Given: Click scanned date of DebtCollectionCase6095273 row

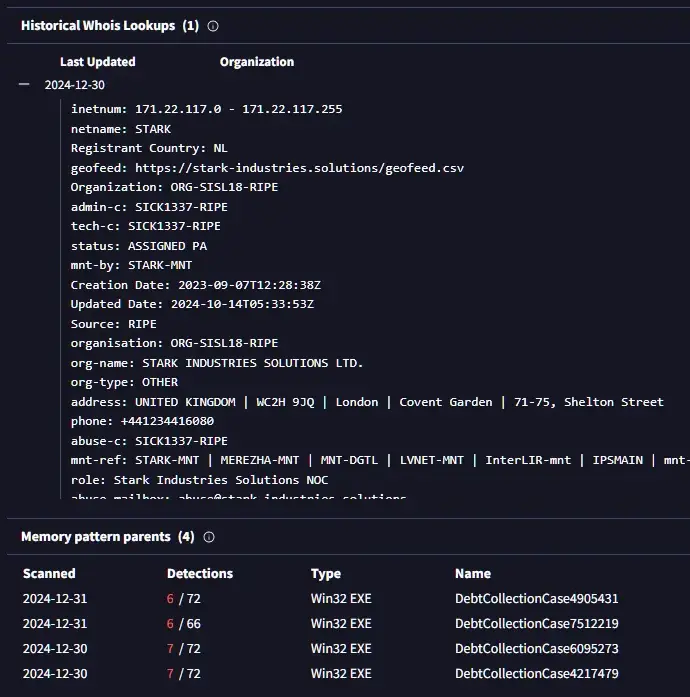Looking at the screenshot, I should point(55,649).
